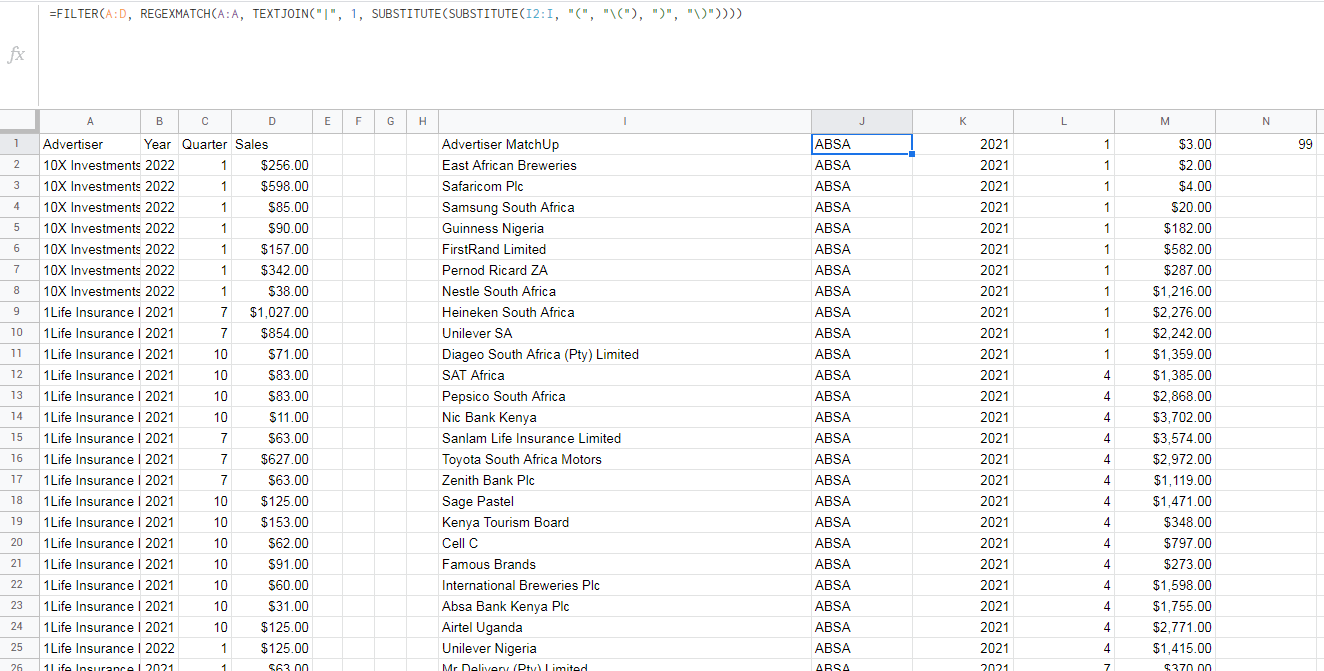Click the $854.00 sales cell
The height and width of the screenshot is (671, 1324).
pos(272,333)
